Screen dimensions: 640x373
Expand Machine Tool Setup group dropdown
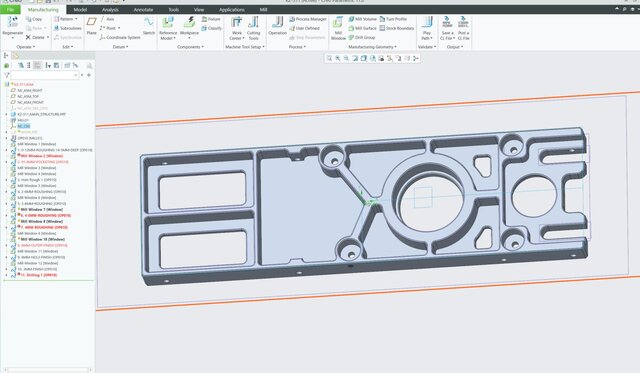coord(245,47)
